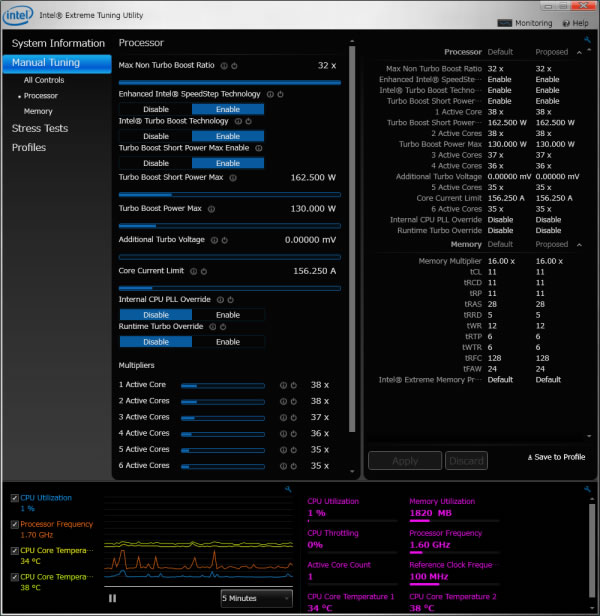Click info icon for Internal CPU PLL Override
600x616 pixels.
220,300
